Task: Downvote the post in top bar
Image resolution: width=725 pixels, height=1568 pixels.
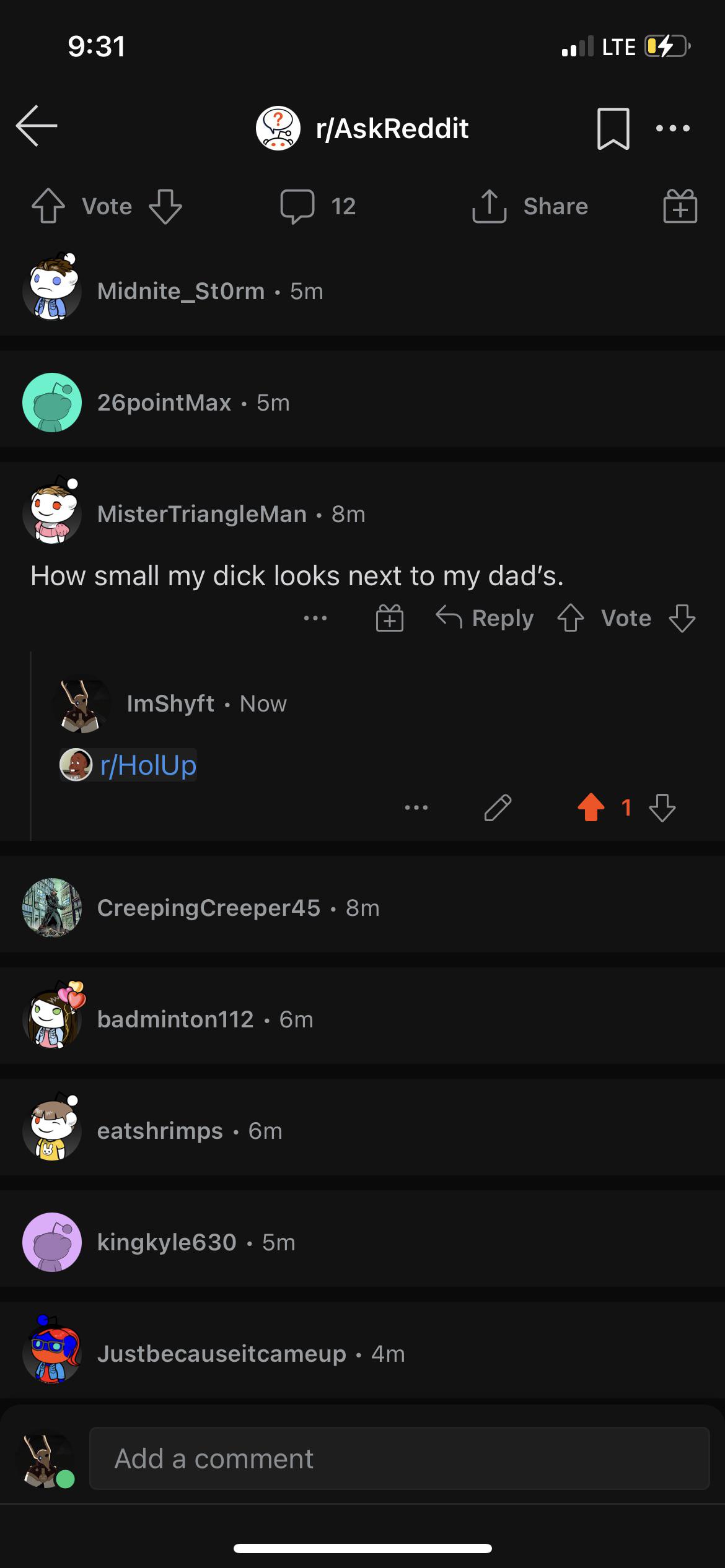Action: tap(165, 206)
